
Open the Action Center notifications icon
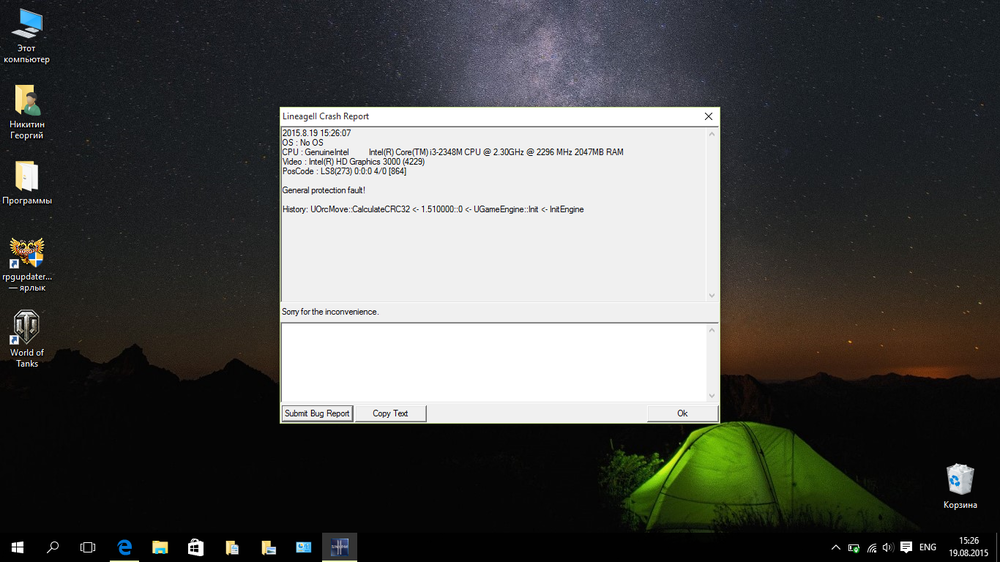[x=906, y=547]
